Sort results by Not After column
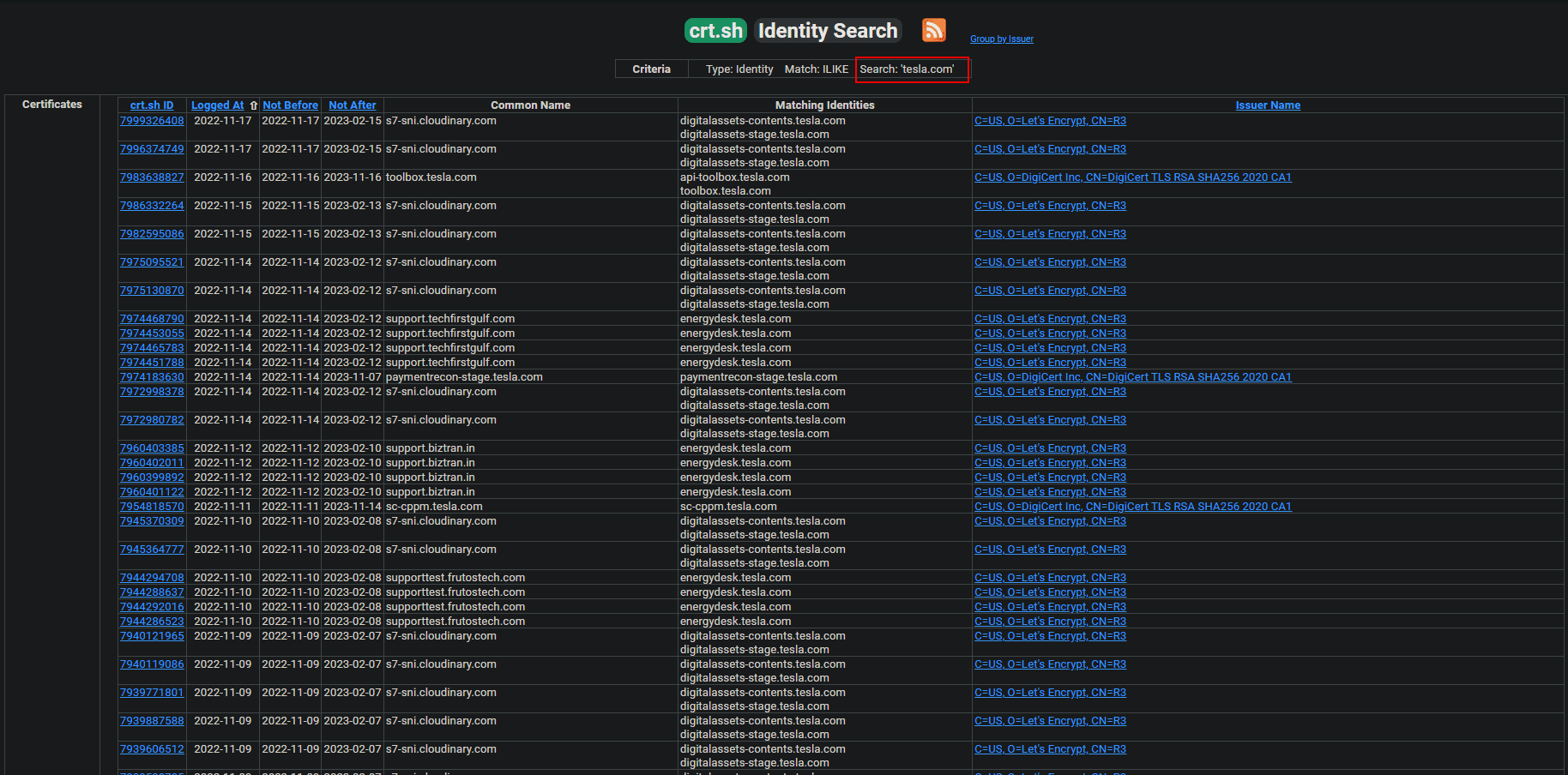This screenshot has width=1568, height=775. (x=352, y=105)
